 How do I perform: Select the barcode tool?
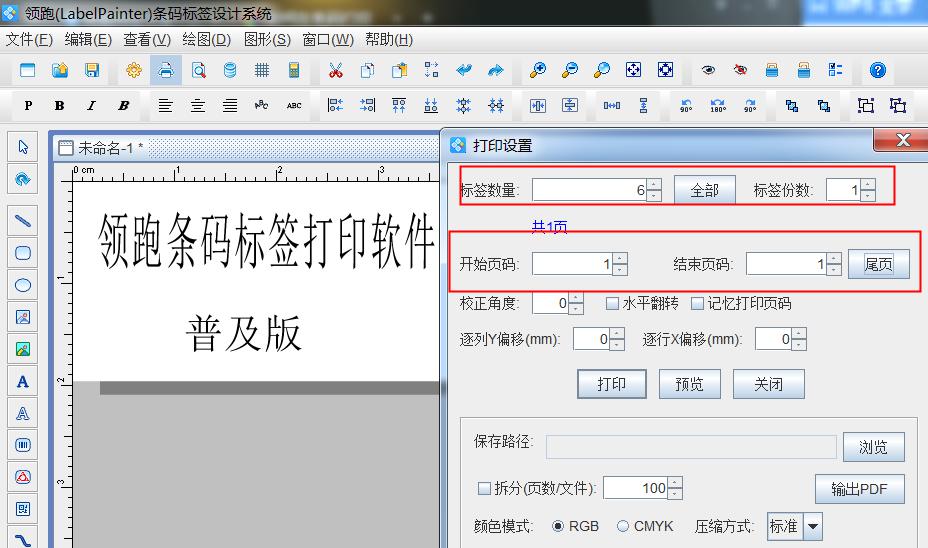[x=23, y=445]
